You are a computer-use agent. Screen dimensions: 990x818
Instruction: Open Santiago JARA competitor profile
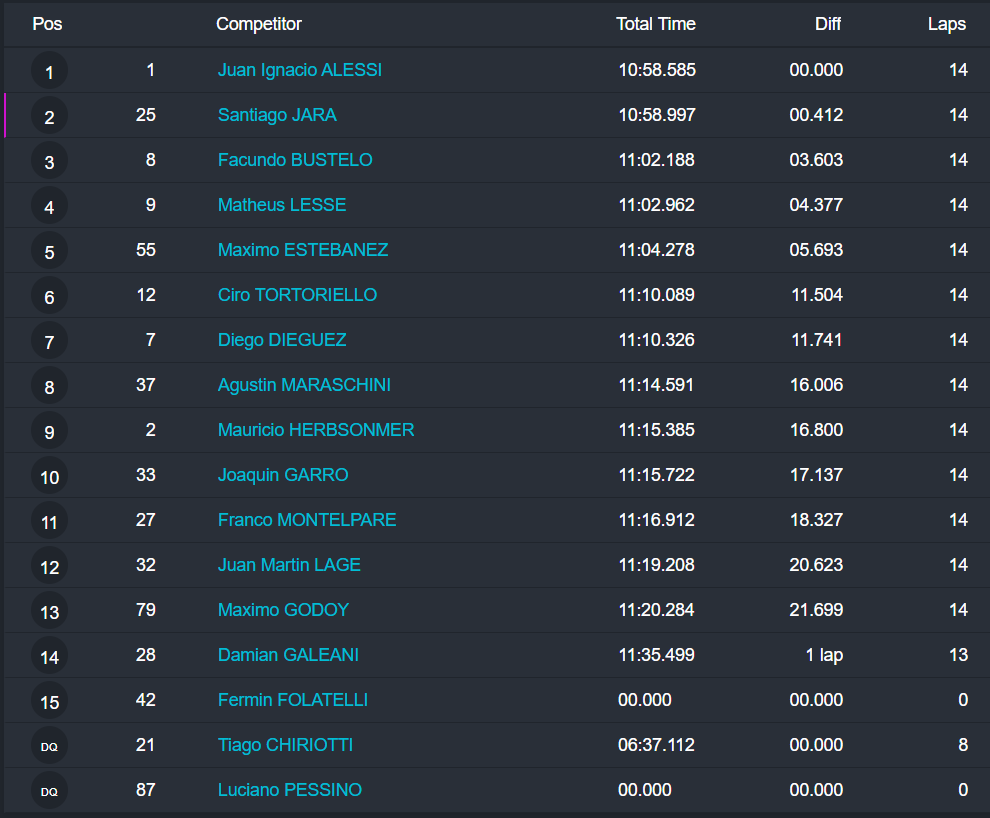point(277,115)
